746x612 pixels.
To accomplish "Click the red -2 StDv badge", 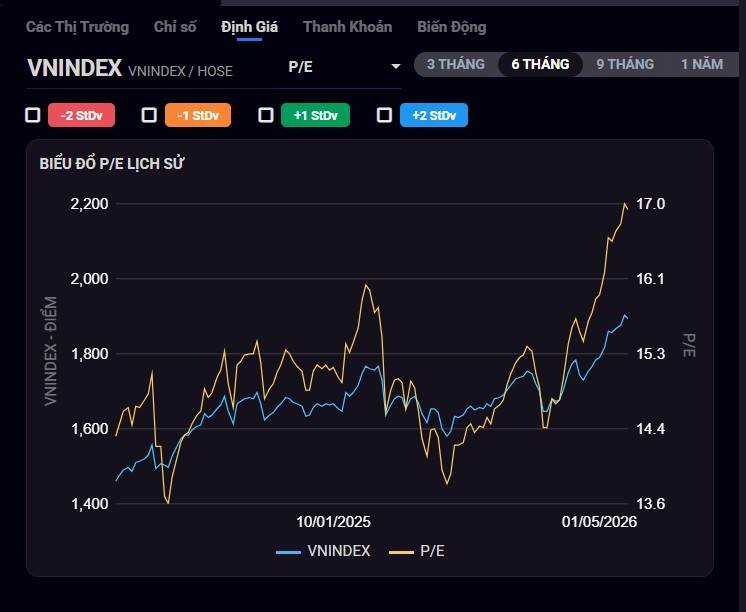I will [82, 115].
